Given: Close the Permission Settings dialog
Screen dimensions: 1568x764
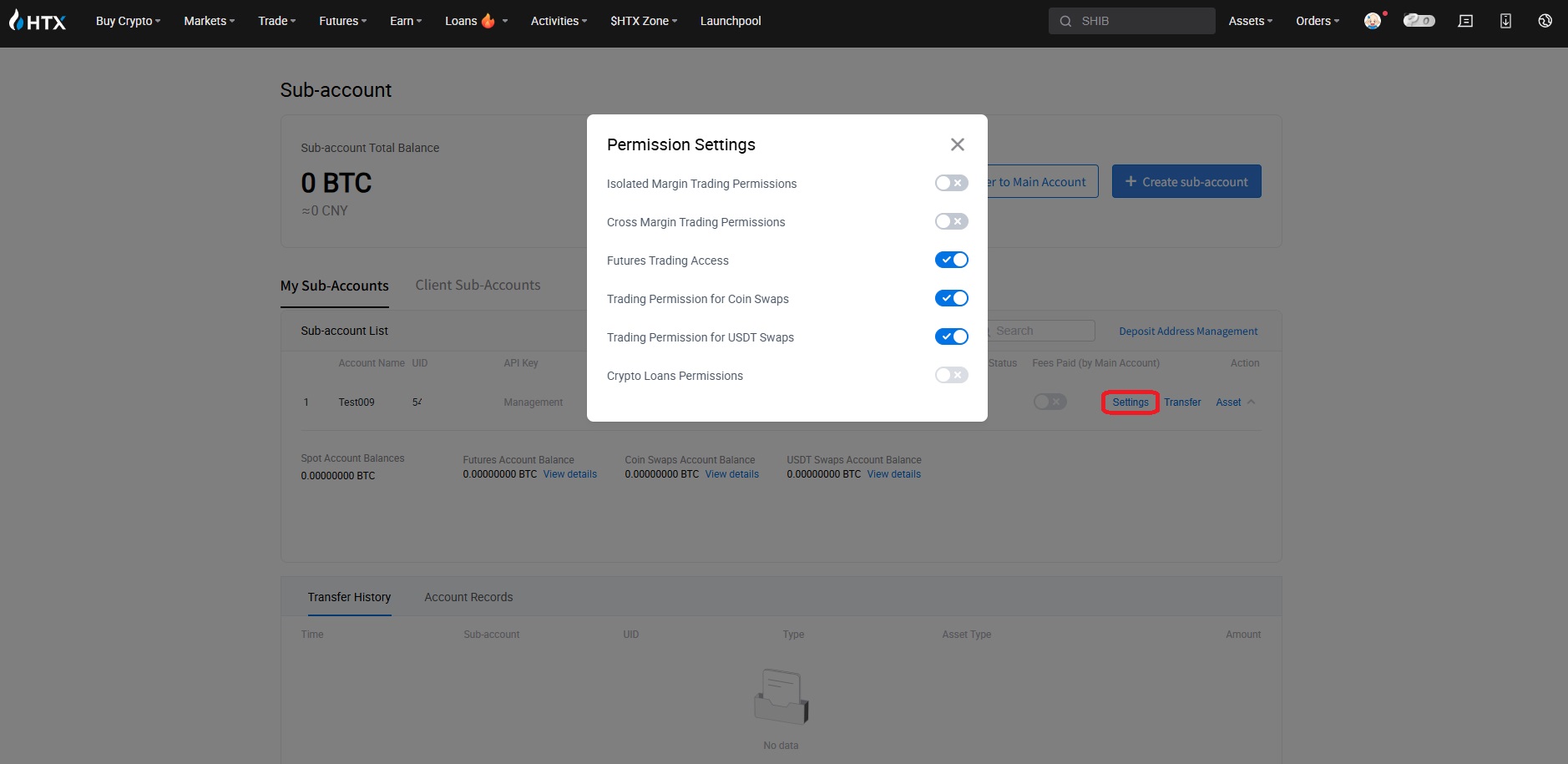Looking at the screenshot, I should 957,144.
